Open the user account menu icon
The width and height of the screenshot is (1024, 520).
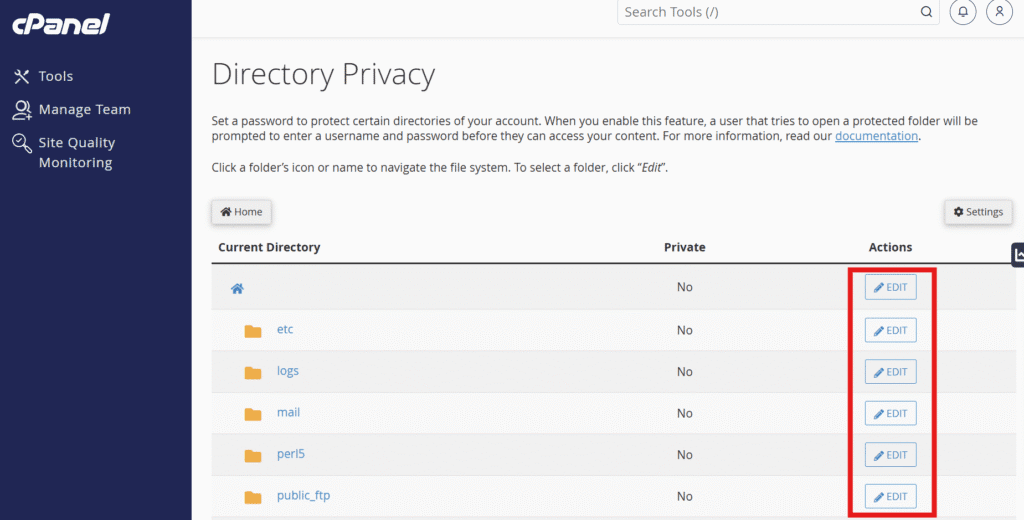(x=999, y=12)
